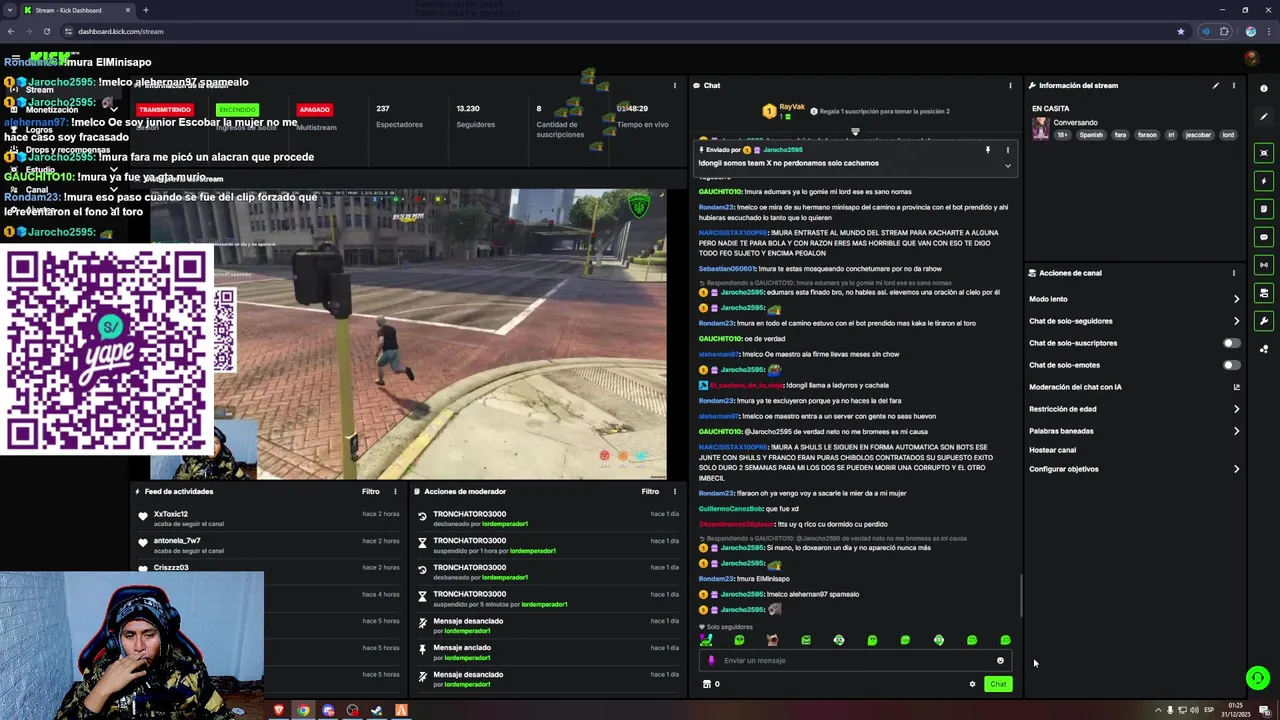Open Feed de actividades three-dot menu

point(395,491)
